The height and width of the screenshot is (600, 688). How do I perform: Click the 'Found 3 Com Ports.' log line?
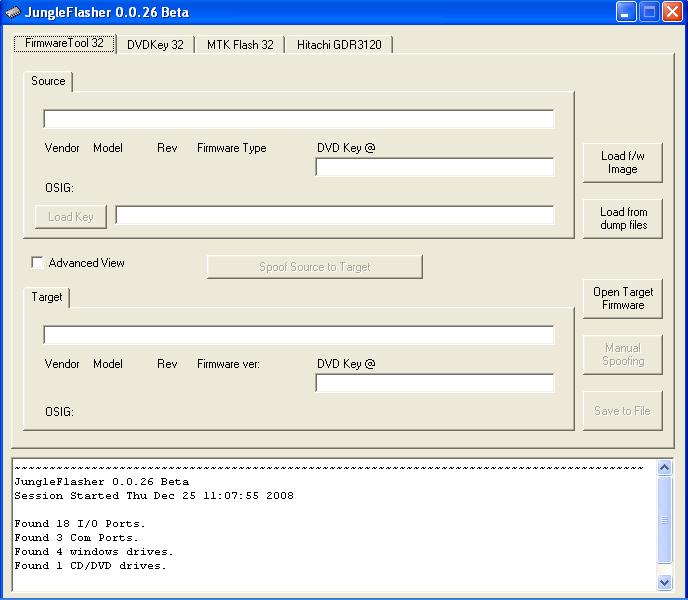pyautogui.click(x=76, y=538)
